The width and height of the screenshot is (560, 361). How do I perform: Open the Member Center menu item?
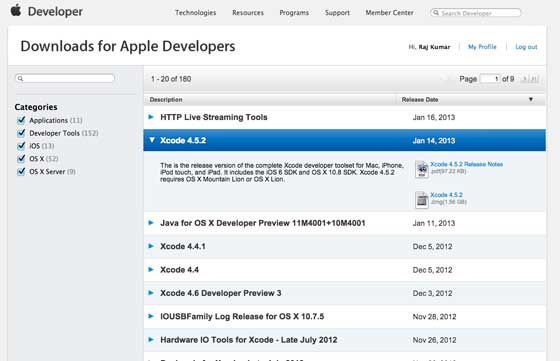click(x=389, y=12)
